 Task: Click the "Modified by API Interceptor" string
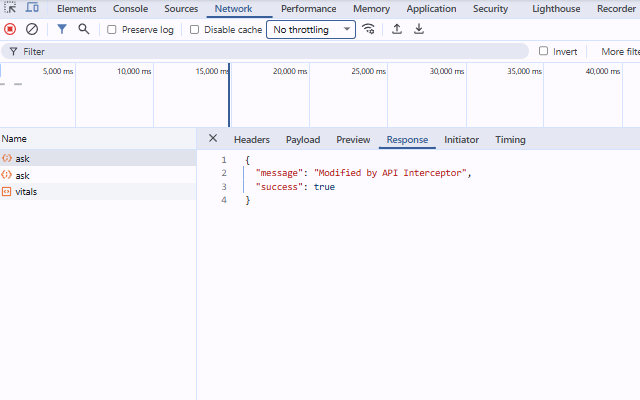(390, 173)
